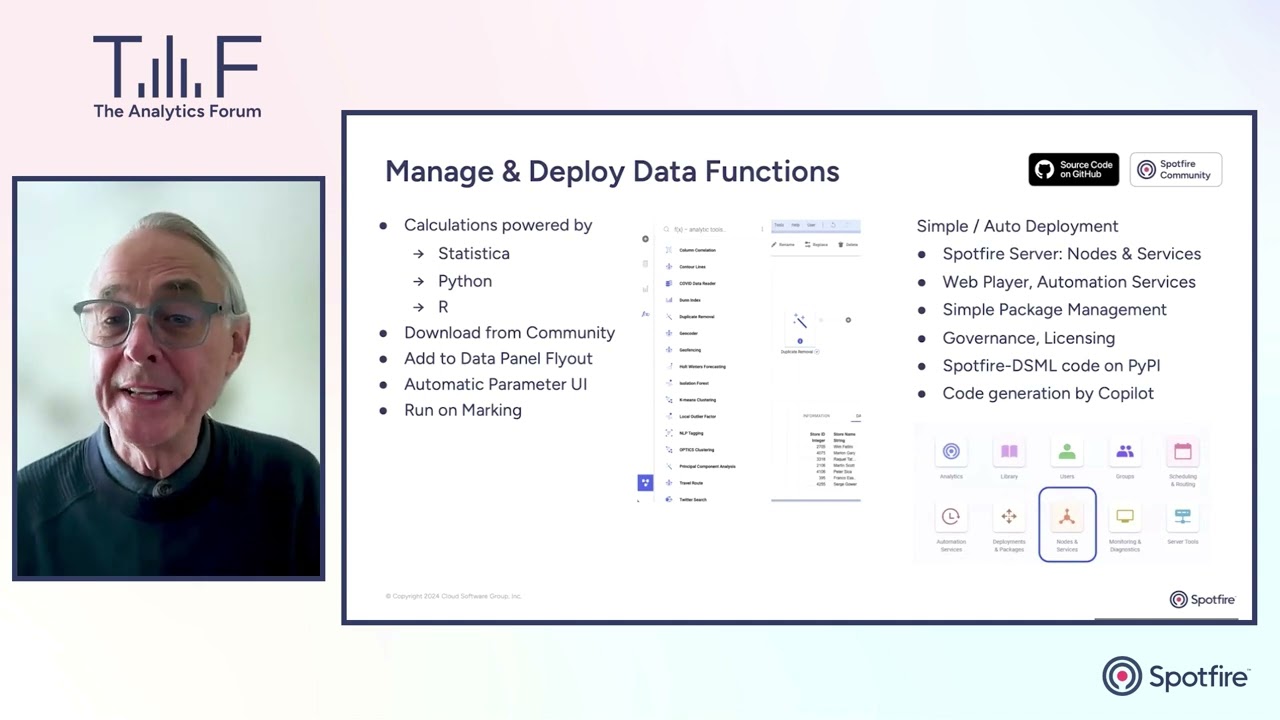Select the Analytics admin tile

pos(951,452)
